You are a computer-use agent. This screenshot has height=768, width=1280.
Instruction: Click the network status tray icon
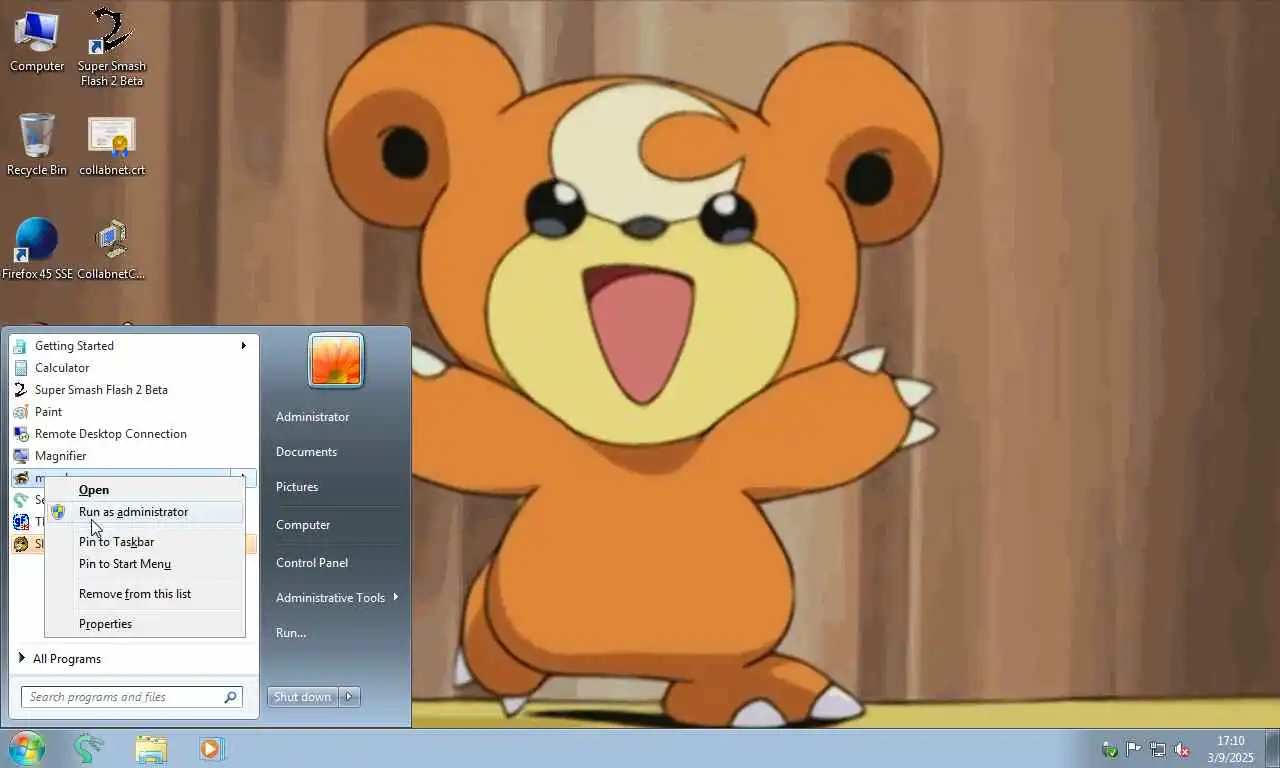tap(1158, 749)
